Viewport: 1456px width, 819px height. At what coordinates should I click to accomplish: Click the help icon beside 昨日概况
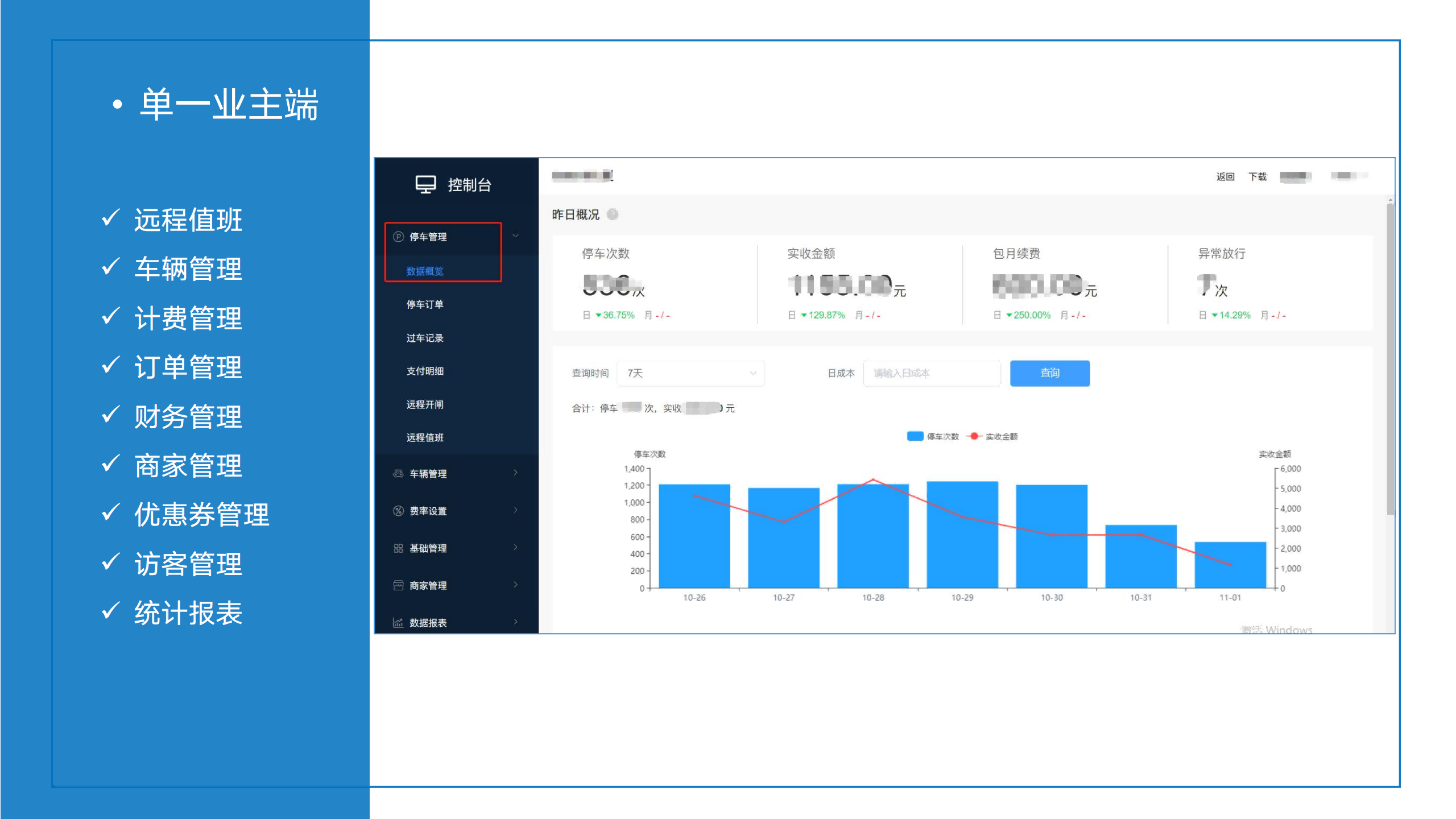point(613,214)
